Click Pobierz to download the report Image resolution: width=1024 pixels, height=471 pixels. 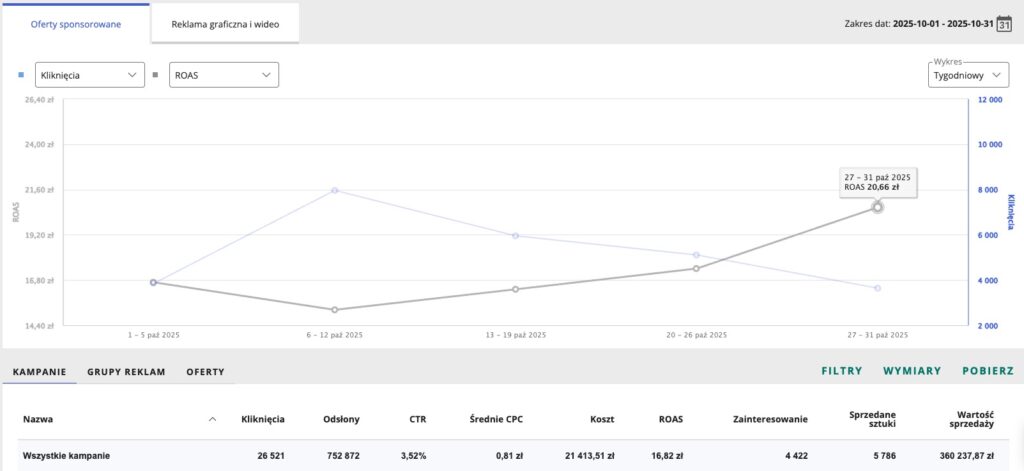coord(988,371)
